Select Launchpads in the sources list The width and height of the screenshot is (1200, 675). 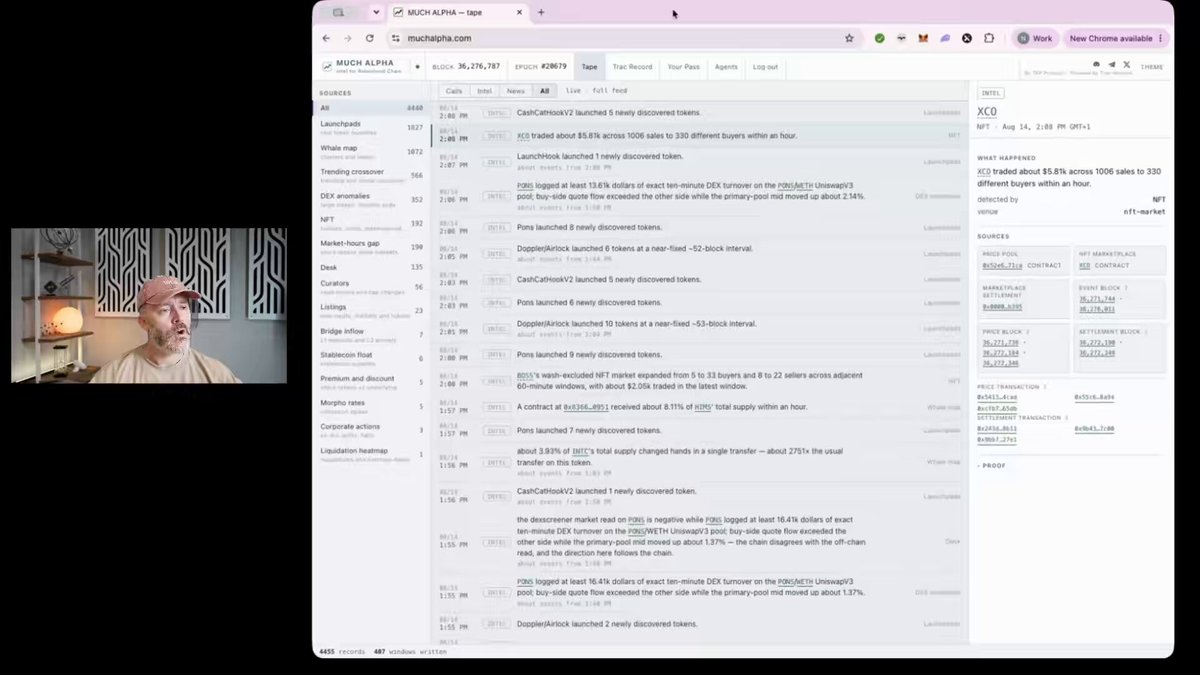371,127
